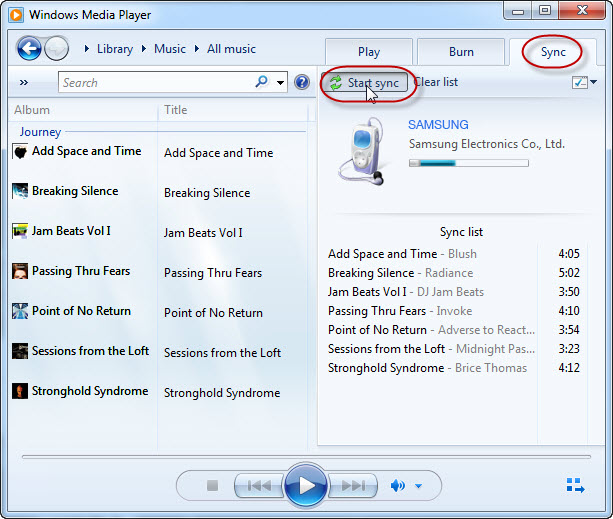Select Passing Thru Fears album art
Image resolution: width=613 pixels, height=519 pixels.
pyautogui.click(x=20, y=271)
